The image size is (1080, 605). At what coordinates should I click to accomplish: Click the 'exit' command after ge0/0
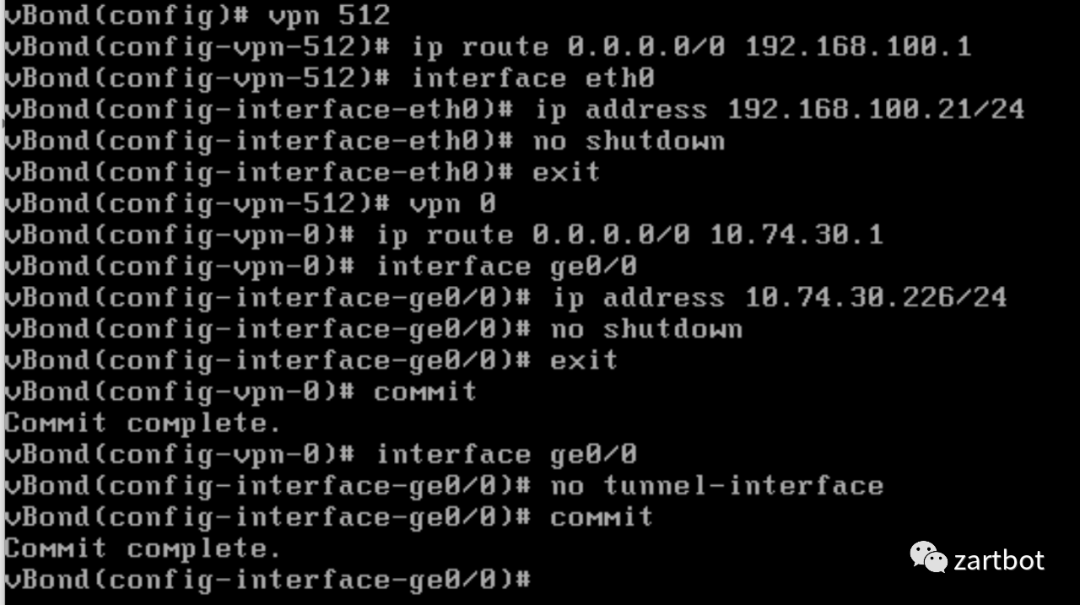[x=583, y=360]
